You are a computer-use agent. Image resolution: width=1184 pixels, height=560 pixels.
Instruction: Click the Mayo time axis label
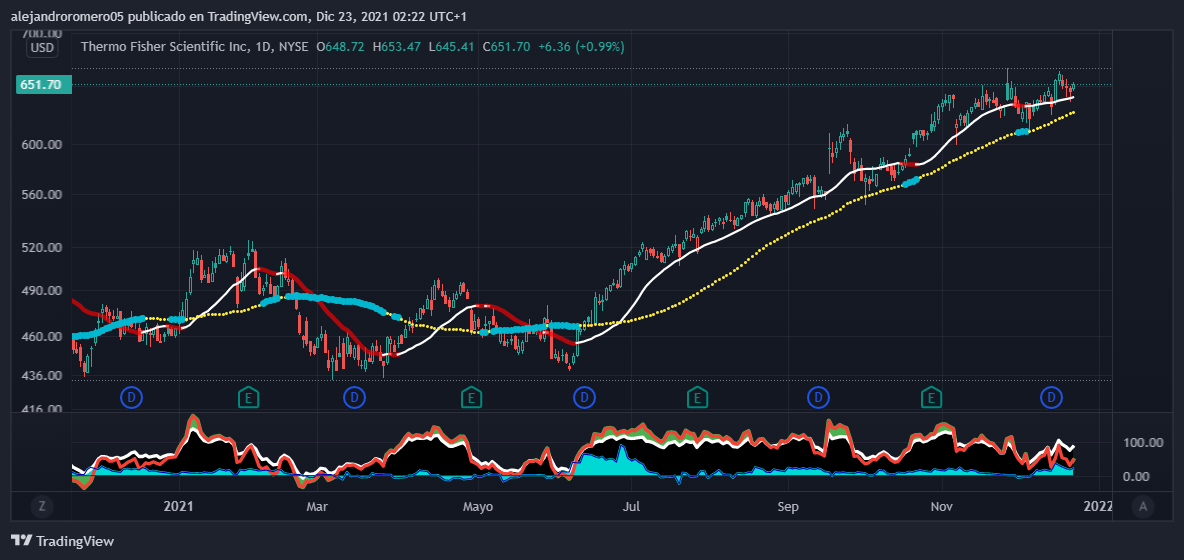(x=479, y=506)
